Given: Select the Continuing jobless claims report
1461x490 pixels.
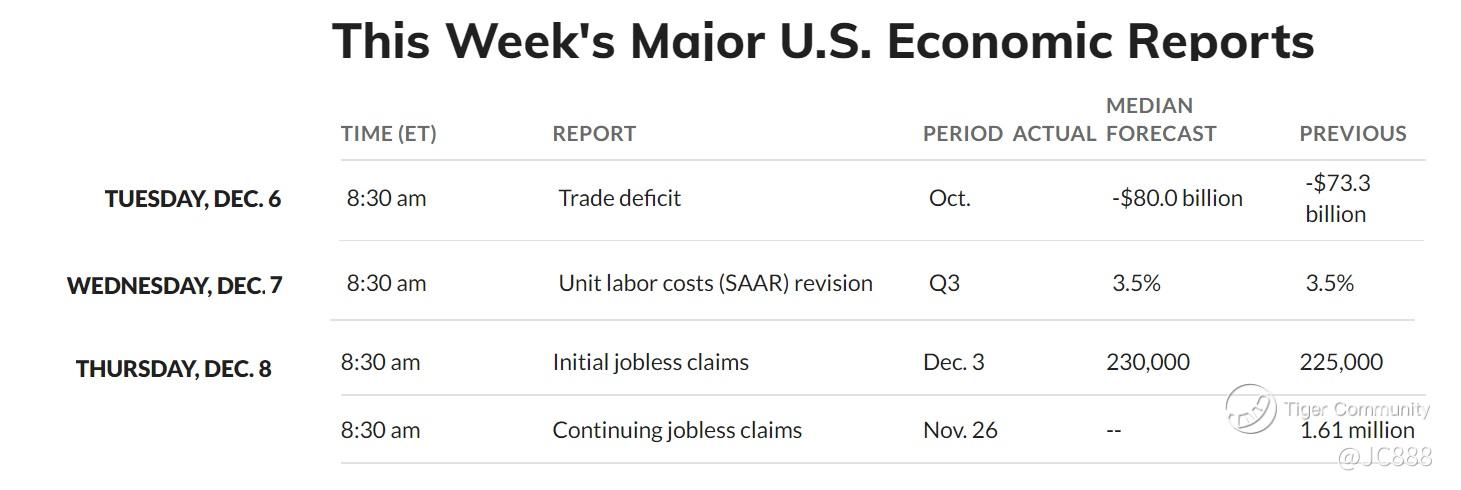Looking at the screenshot, I should coord(677,430).
